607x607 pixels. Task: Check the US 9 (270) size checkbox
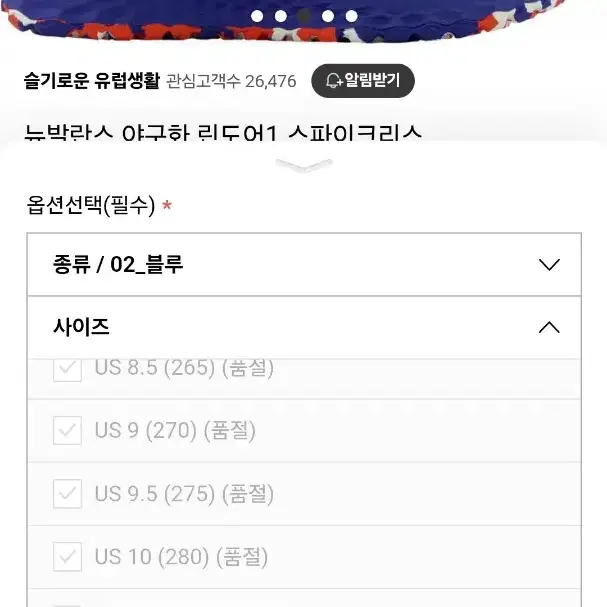(x=67, y=430)
